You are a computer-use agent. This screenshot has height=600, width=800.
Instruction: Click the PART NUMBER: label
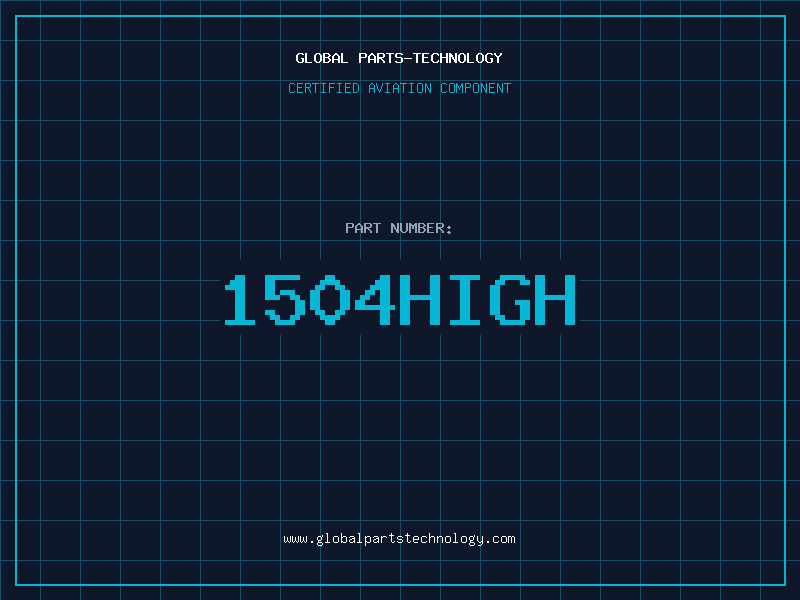(399, 228)
